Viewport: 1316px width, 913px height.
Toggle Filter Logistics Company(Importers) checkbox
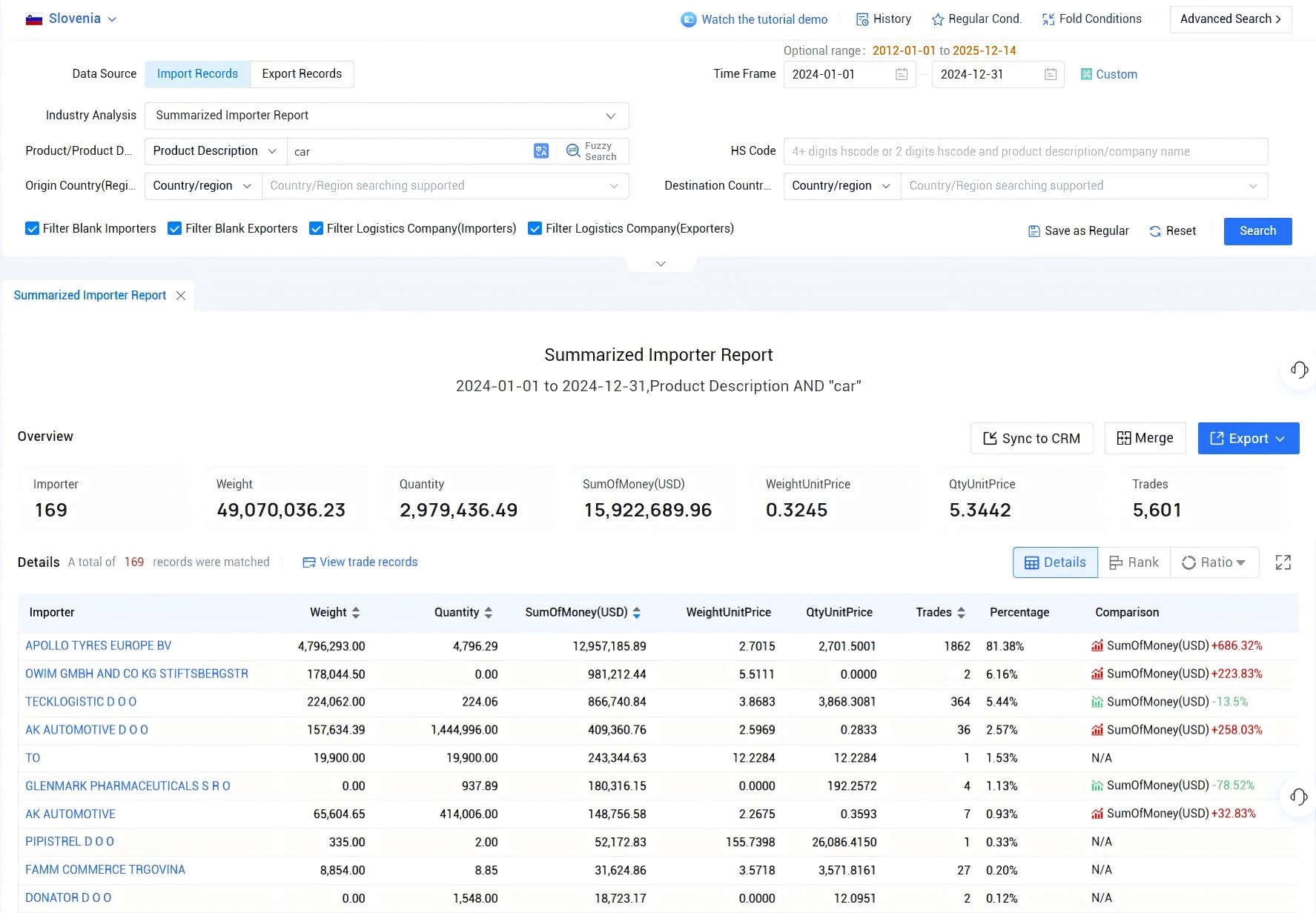tap(316, 229)
